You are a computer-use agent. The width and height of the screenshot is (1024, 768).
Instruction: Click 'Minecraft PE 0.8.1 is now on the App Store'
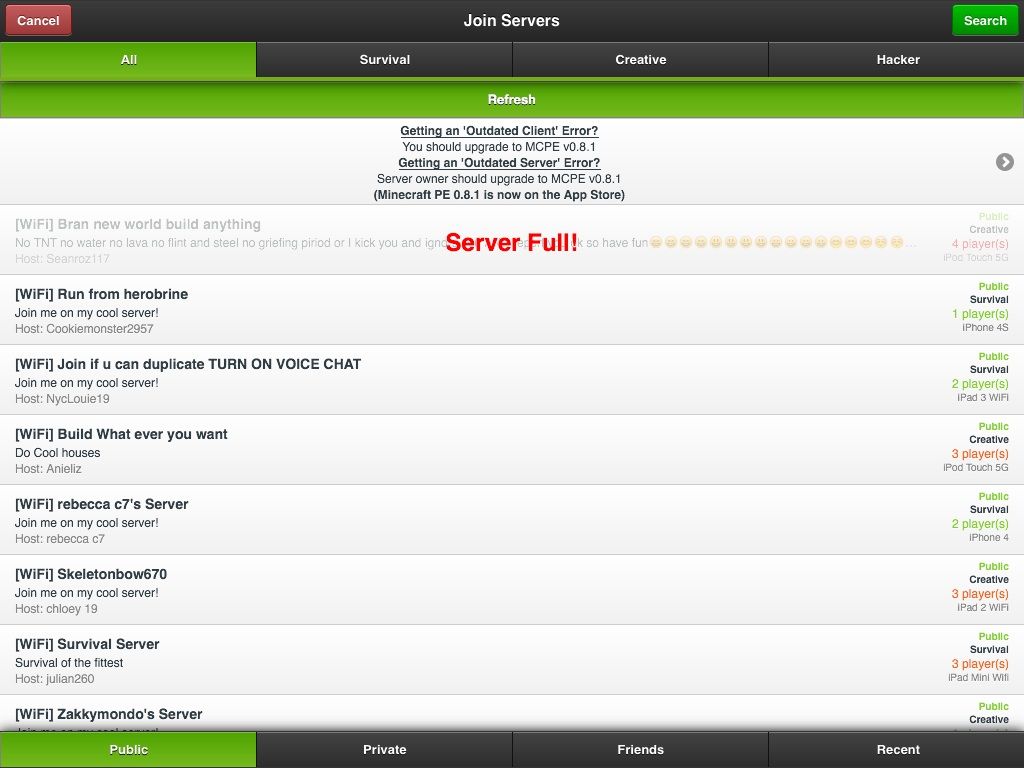(499, 195)
